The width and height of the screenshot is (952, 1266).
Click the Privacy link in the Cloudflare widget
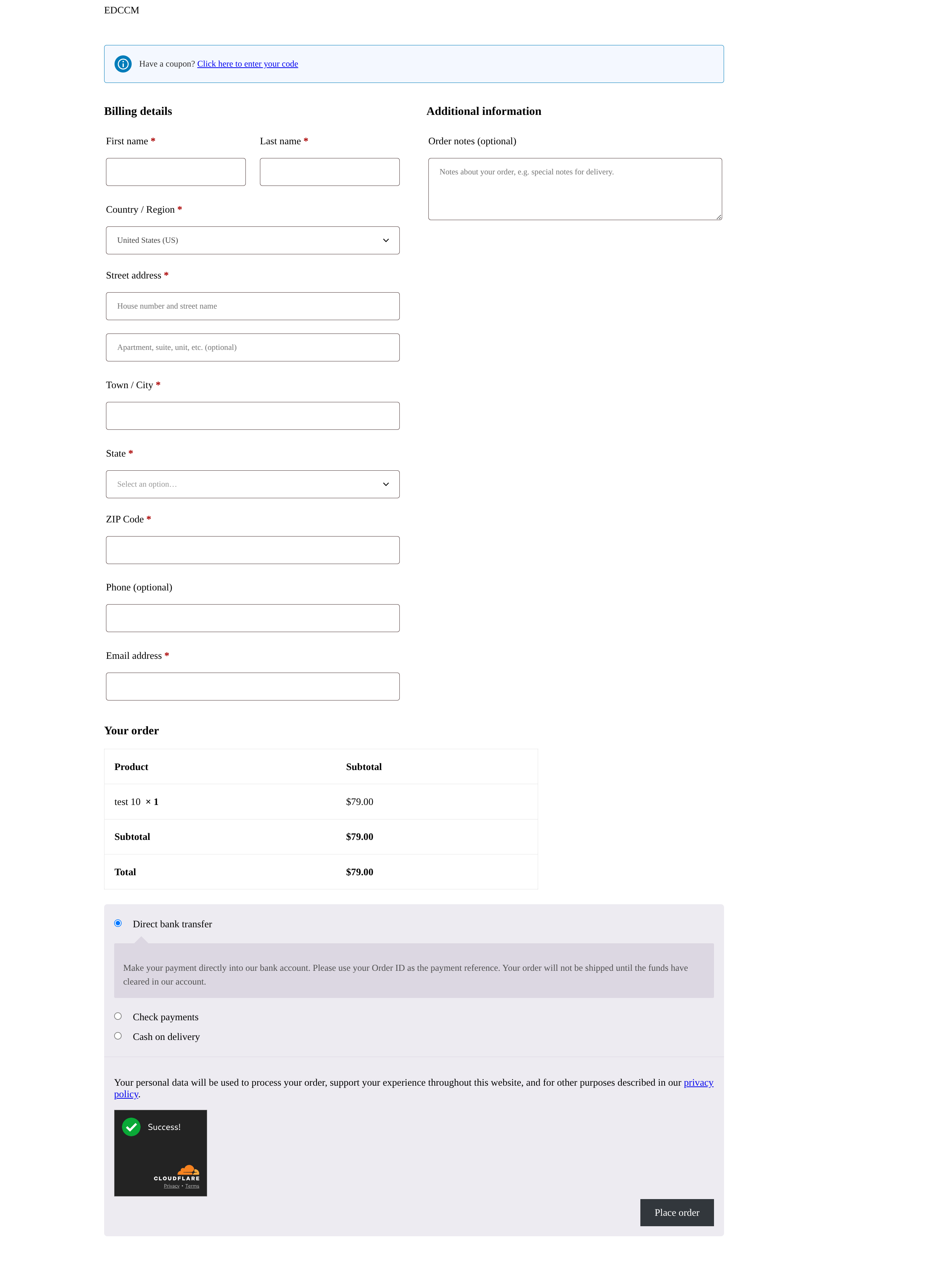click(171, 1186)
